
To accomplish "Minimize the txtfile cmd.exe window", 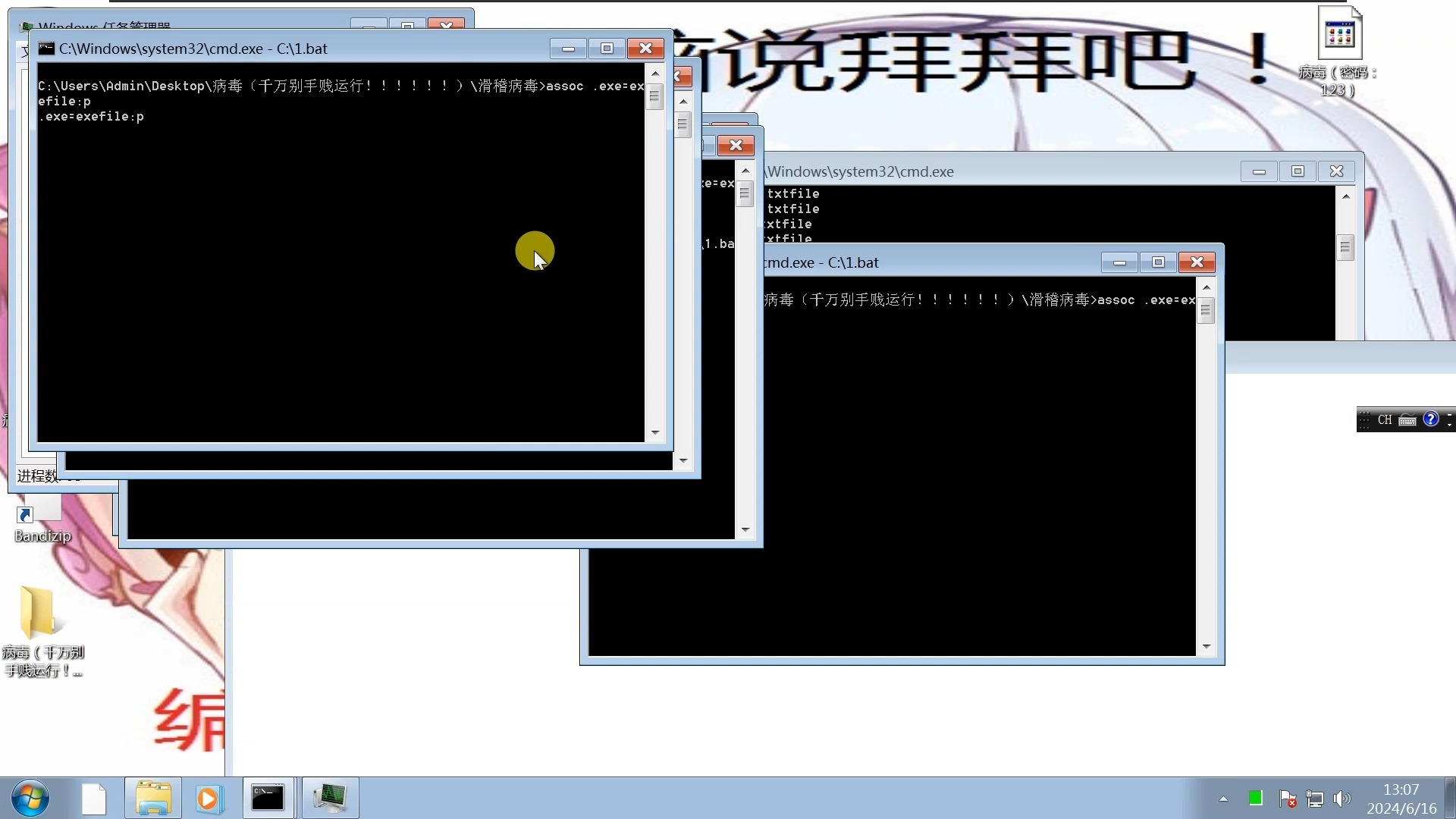I will (x=1260, y=171).
